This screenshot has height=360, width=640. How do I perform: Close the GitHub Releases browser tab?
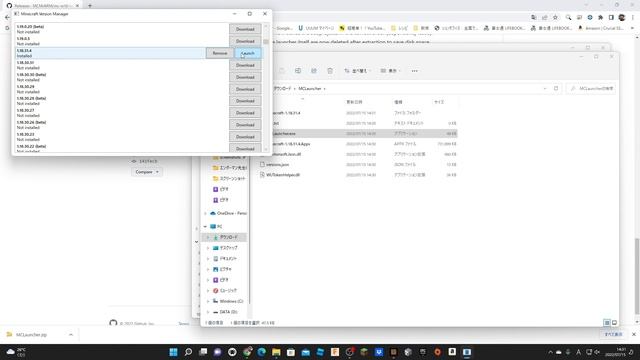(77, 6)
